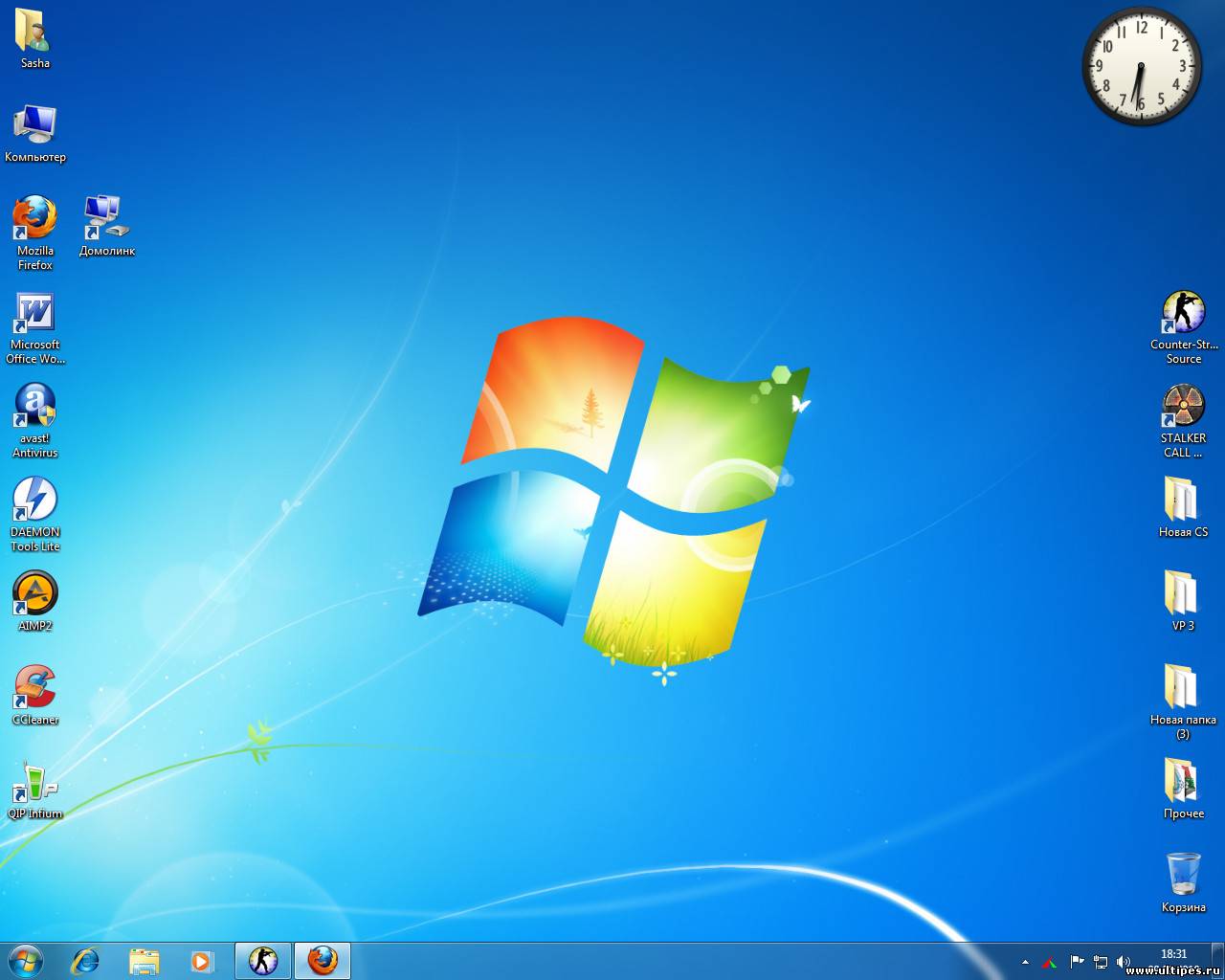
Task: Open the Windows Start menu
Action: 26,961
